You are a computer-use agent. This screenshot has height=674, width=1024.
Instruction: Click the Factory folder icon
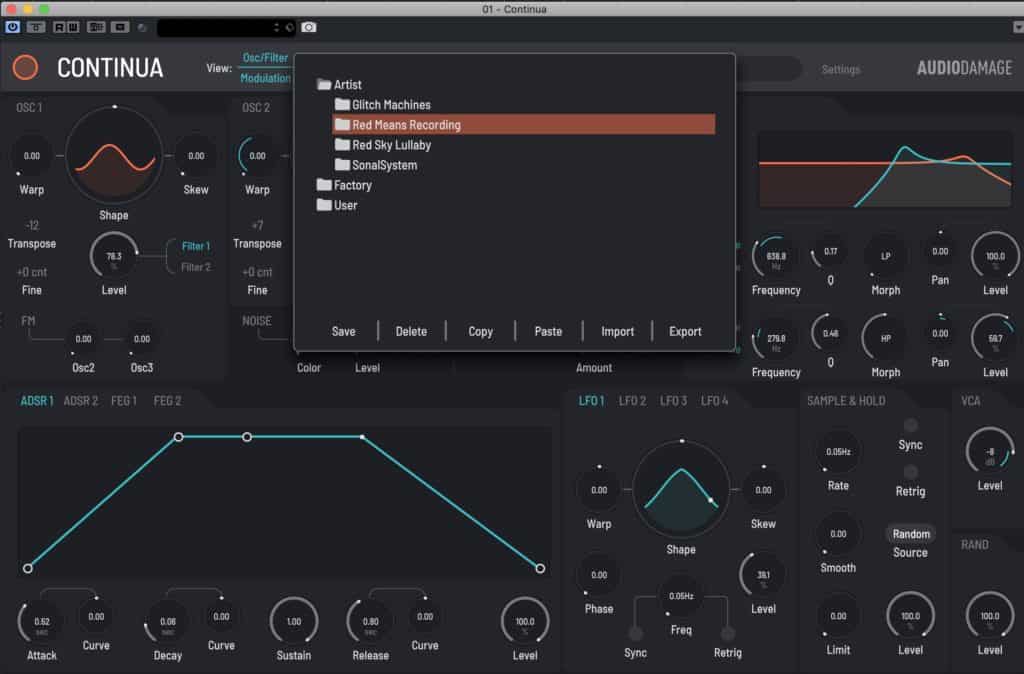(x=324, y=185)
